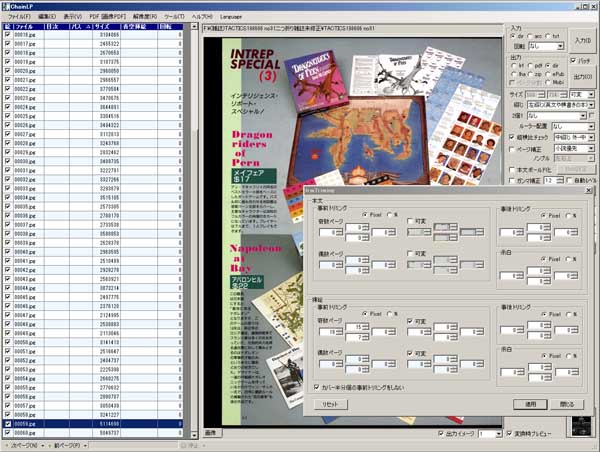Click the 入力(I) button
Viewport: 600px width, 452px height.
pyautogui.click(x=582, y=40)
